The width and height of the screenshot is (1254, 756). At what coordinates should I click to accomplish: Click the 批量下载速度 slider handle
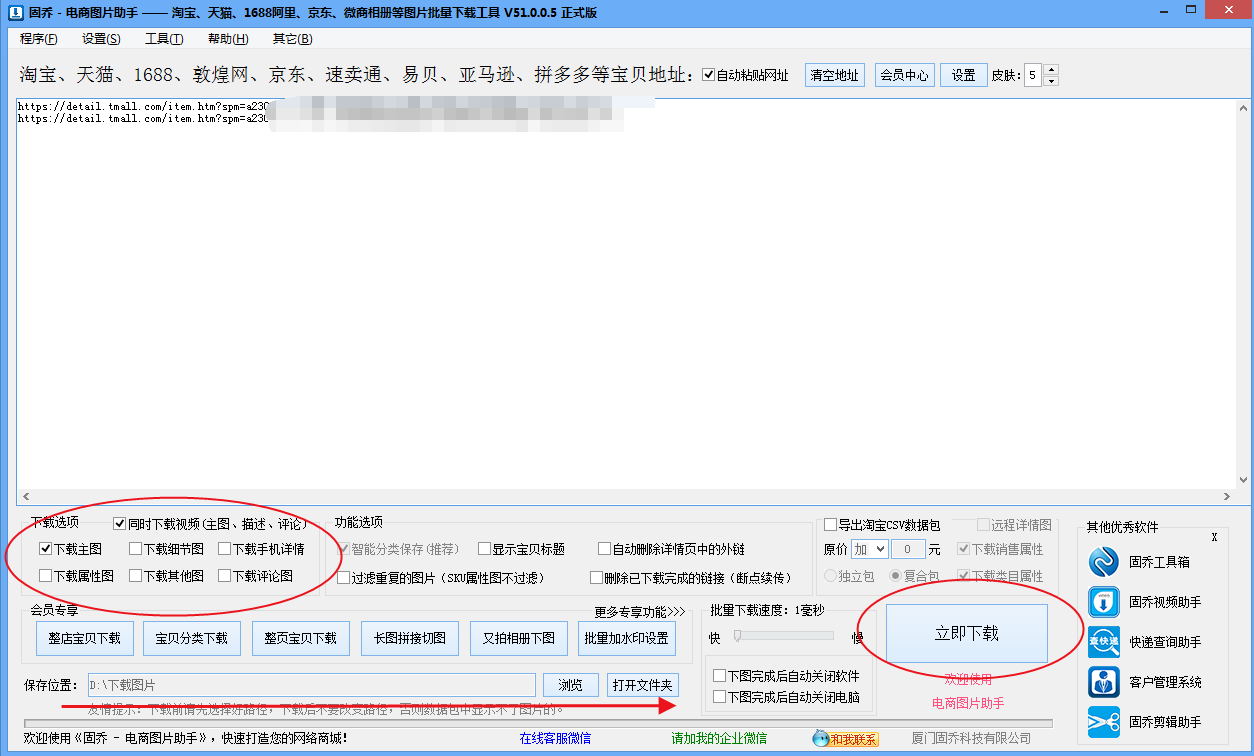(738, 636)
